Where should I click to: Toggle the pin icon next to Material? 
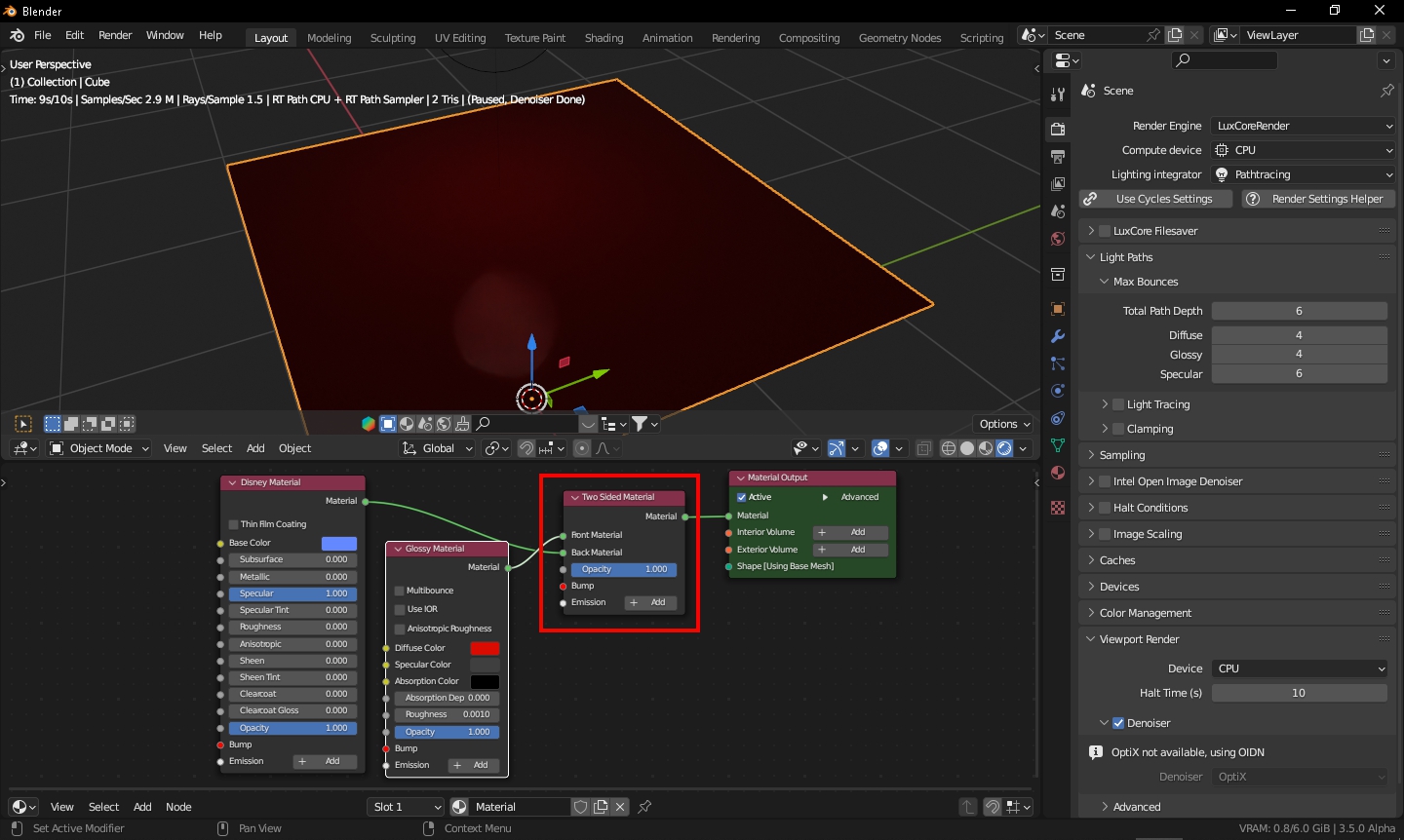point(644,807)
